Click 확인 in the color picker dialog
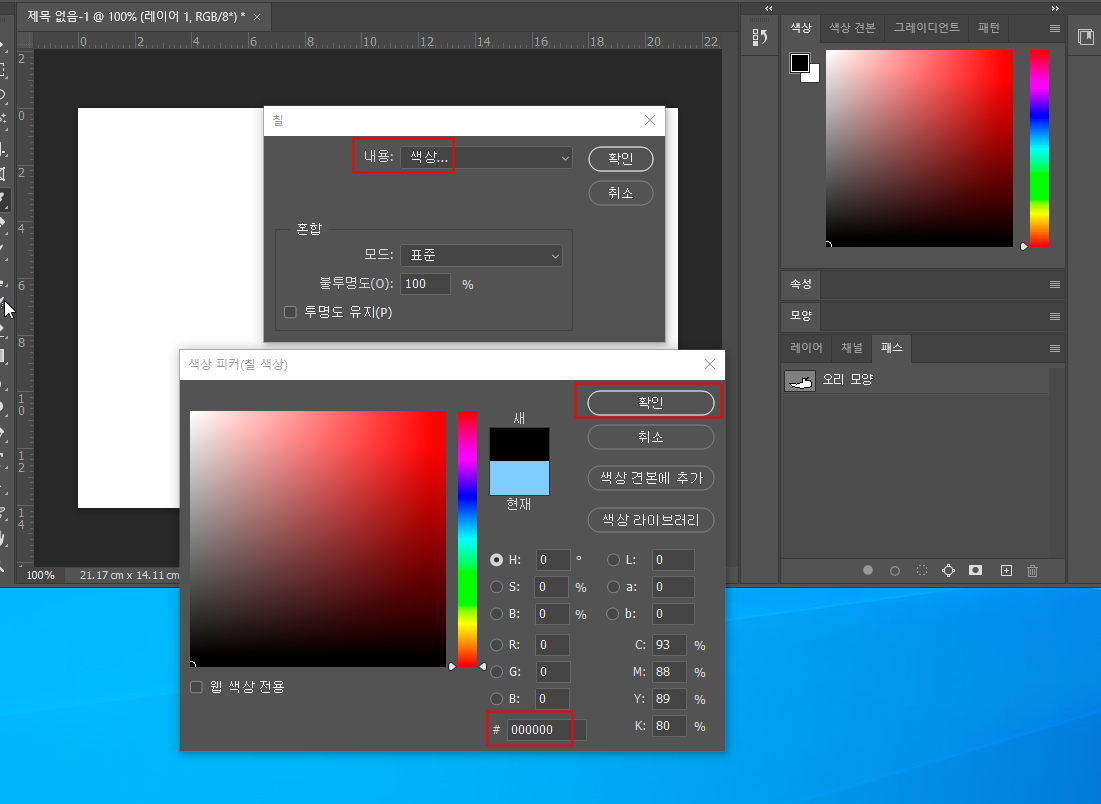This screenshot has width=1101, height=804. pos(650,402)
